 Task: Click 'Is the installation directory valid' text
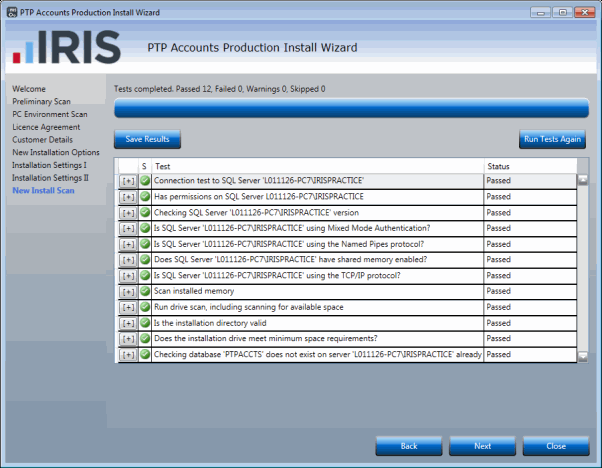click(210, 323)
